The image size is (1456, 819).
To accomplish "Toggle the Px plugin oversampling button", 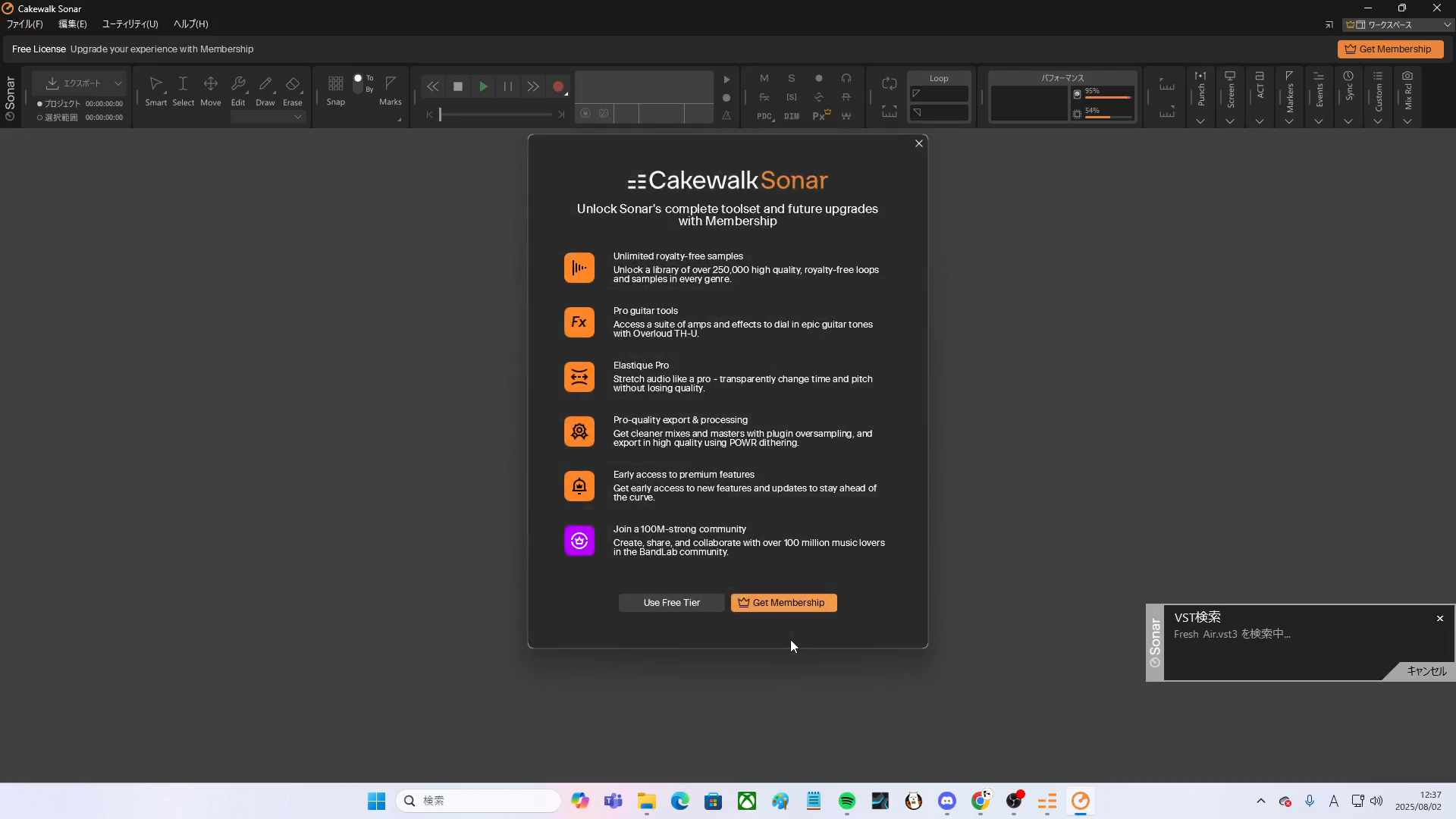I will click(821, 115).
